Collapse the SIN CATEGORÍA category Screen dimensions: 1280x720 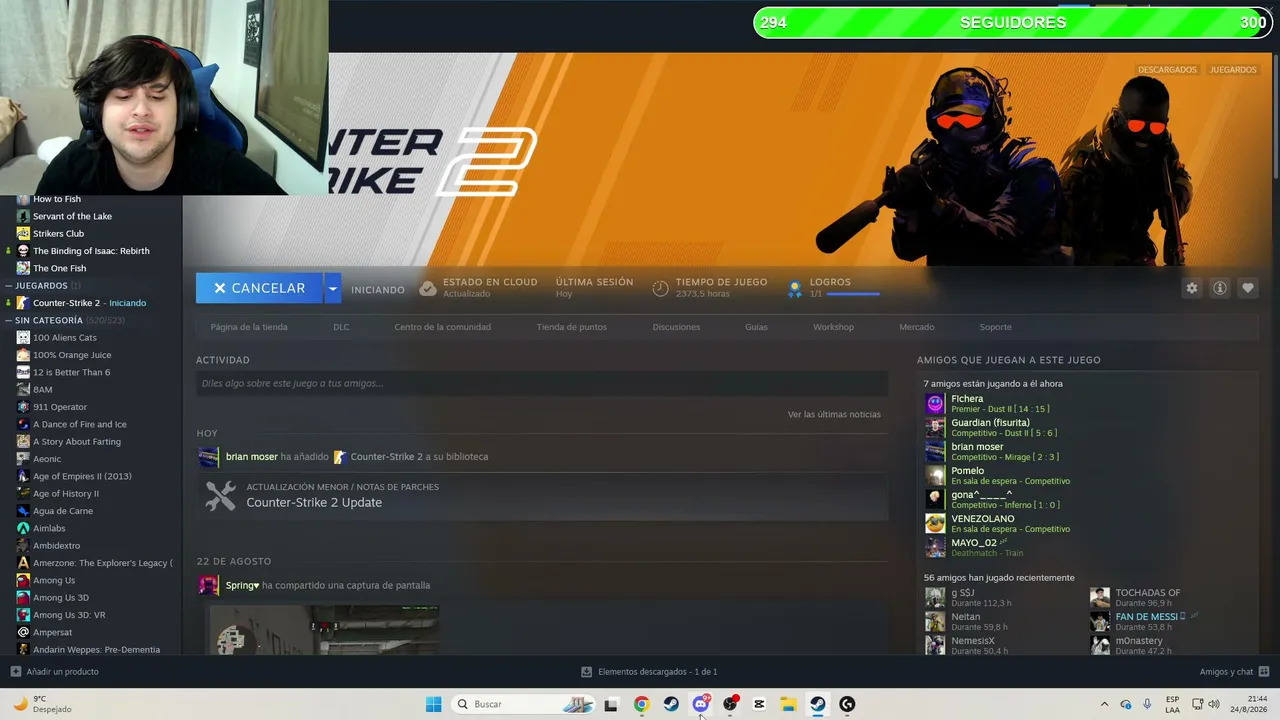point(8,321)
